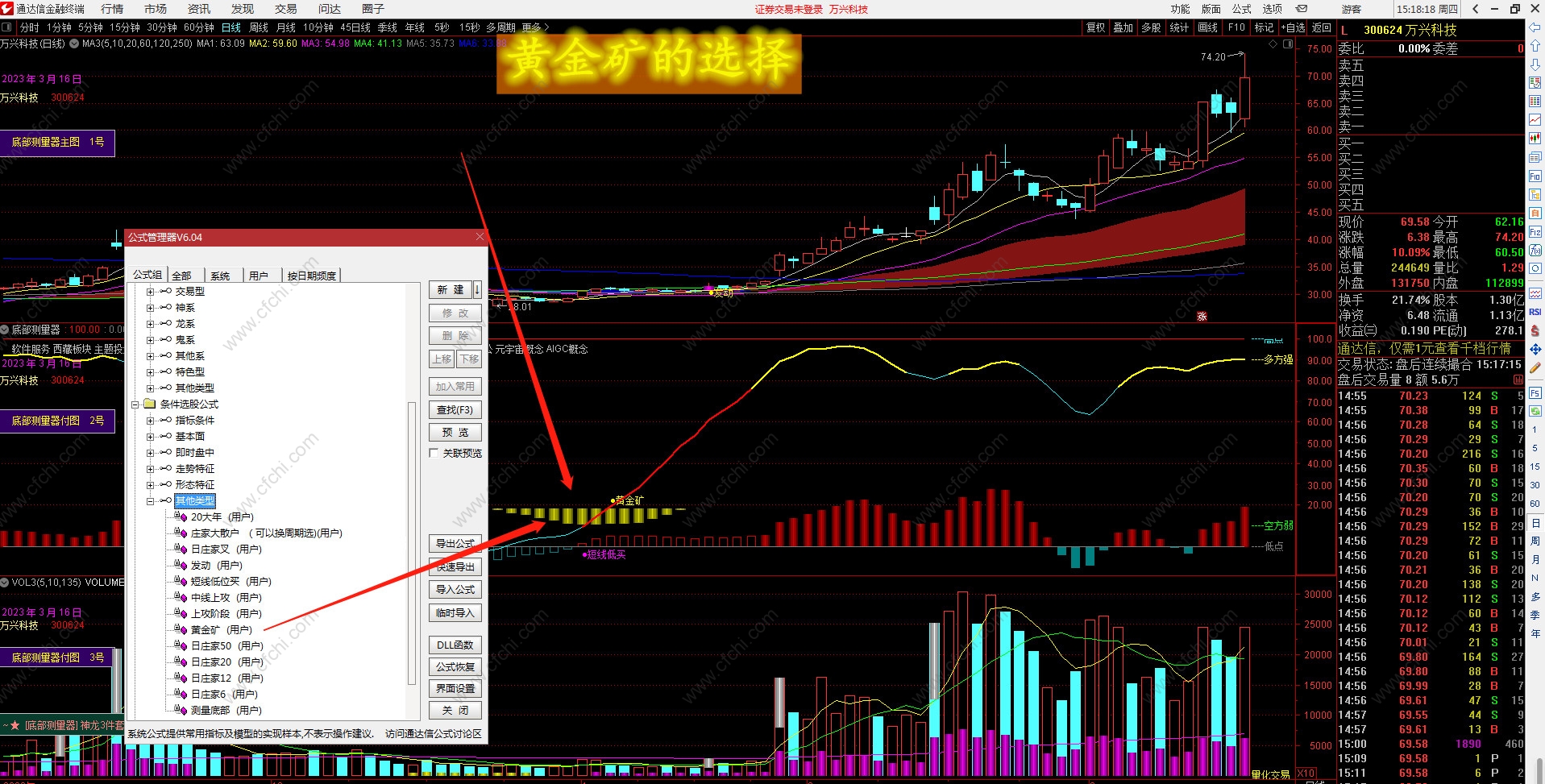Viewport: 1545px width, 784px height.
Task: Click the F10 icon in right sidebar
Action: [1535, 176]
